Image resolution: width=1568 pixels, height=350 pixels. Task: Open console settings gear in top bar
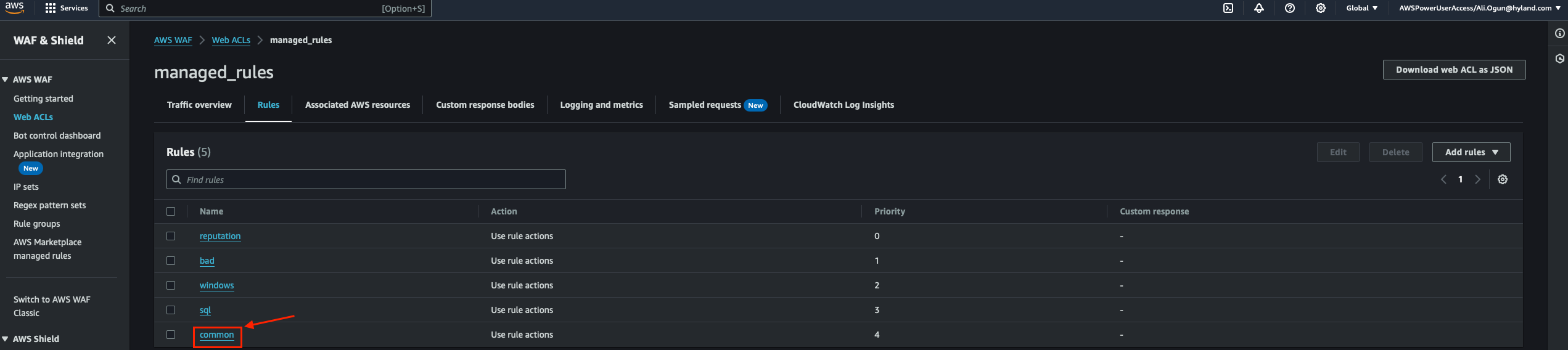[x=1321, y=8]
